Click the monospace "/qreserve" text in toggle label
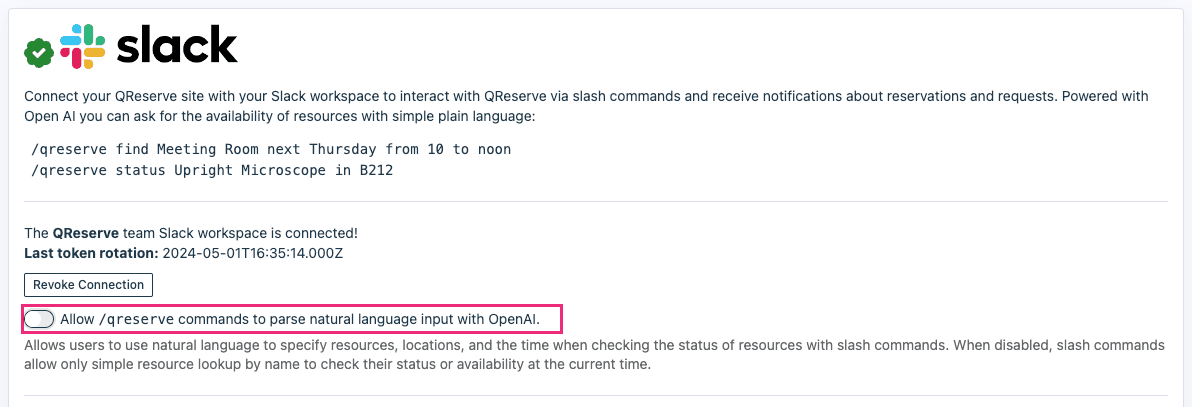 pyautogui.click(x=137, y=319)
